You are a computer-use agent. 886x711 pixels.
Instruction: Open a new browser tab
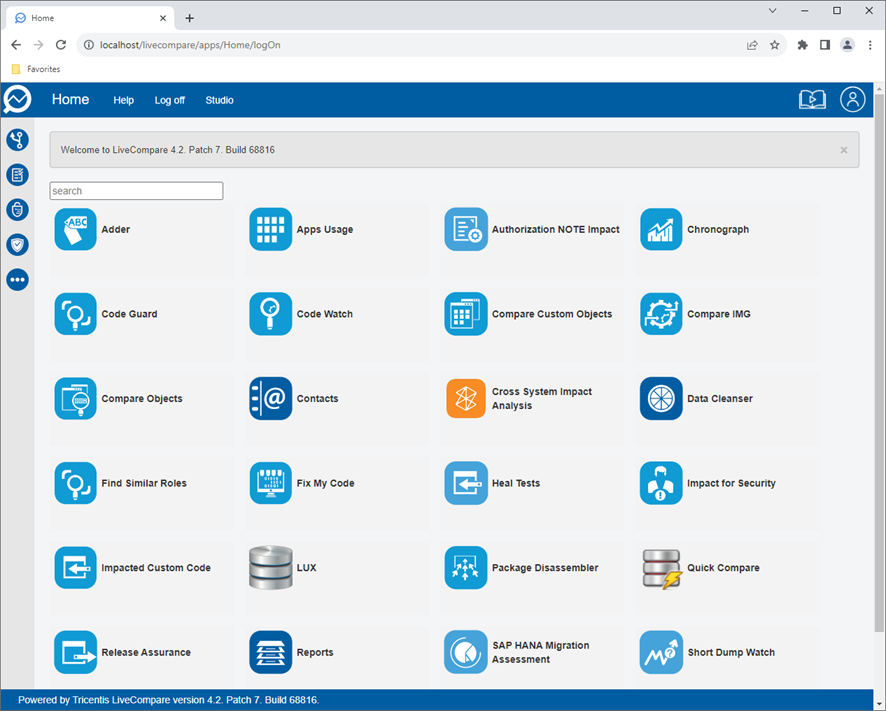point(190,18)
